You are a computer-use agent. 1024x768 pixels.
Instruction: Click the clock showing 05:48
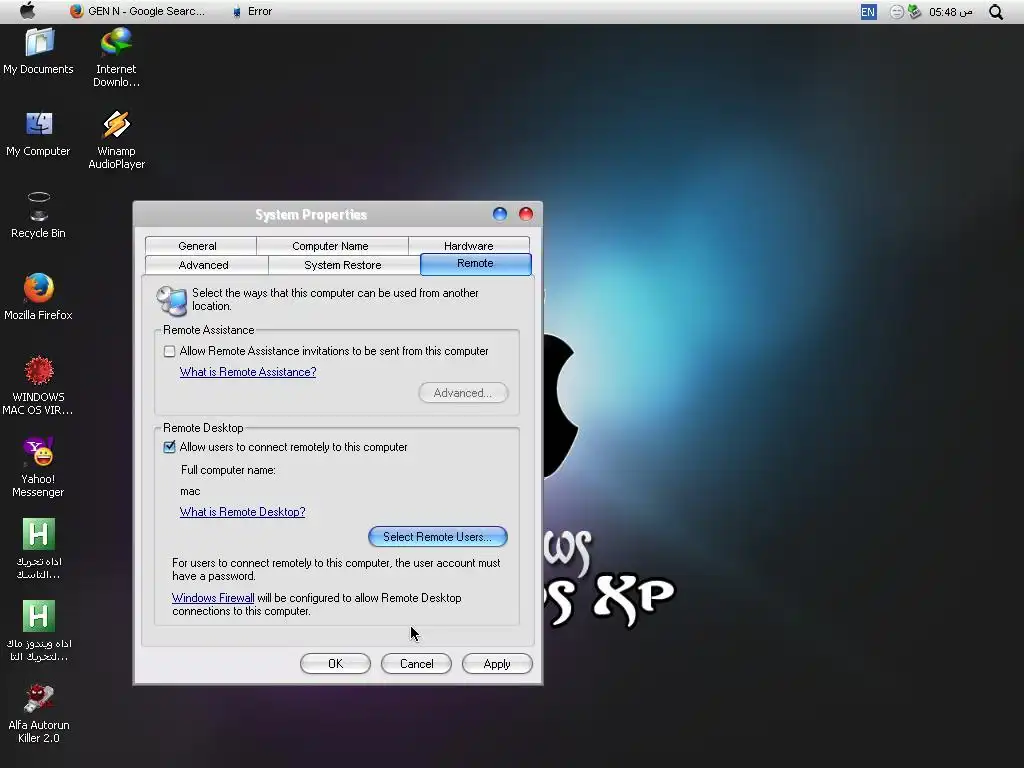pyautogui.click(x=951, y=12)
